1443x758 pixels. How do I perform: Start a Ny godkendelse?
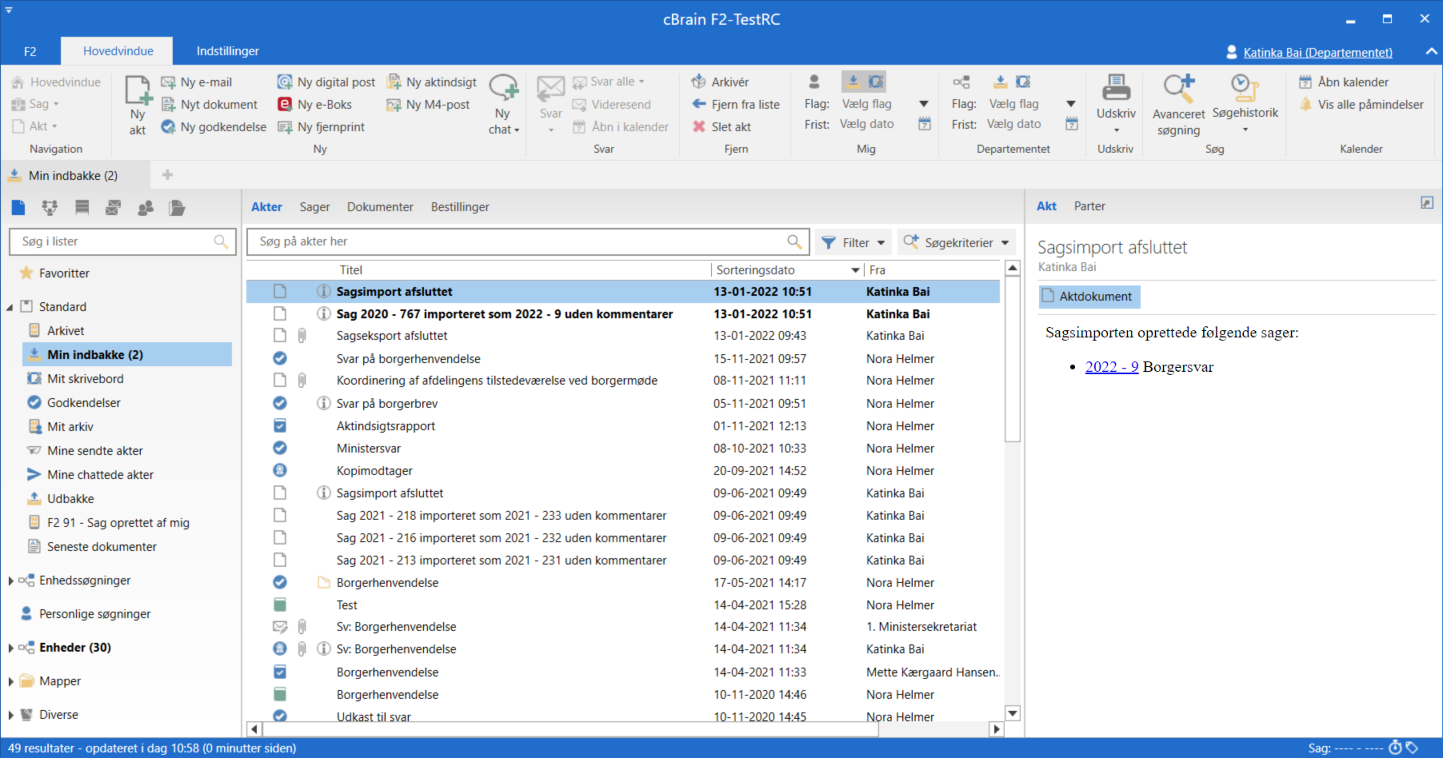point(213,127)
